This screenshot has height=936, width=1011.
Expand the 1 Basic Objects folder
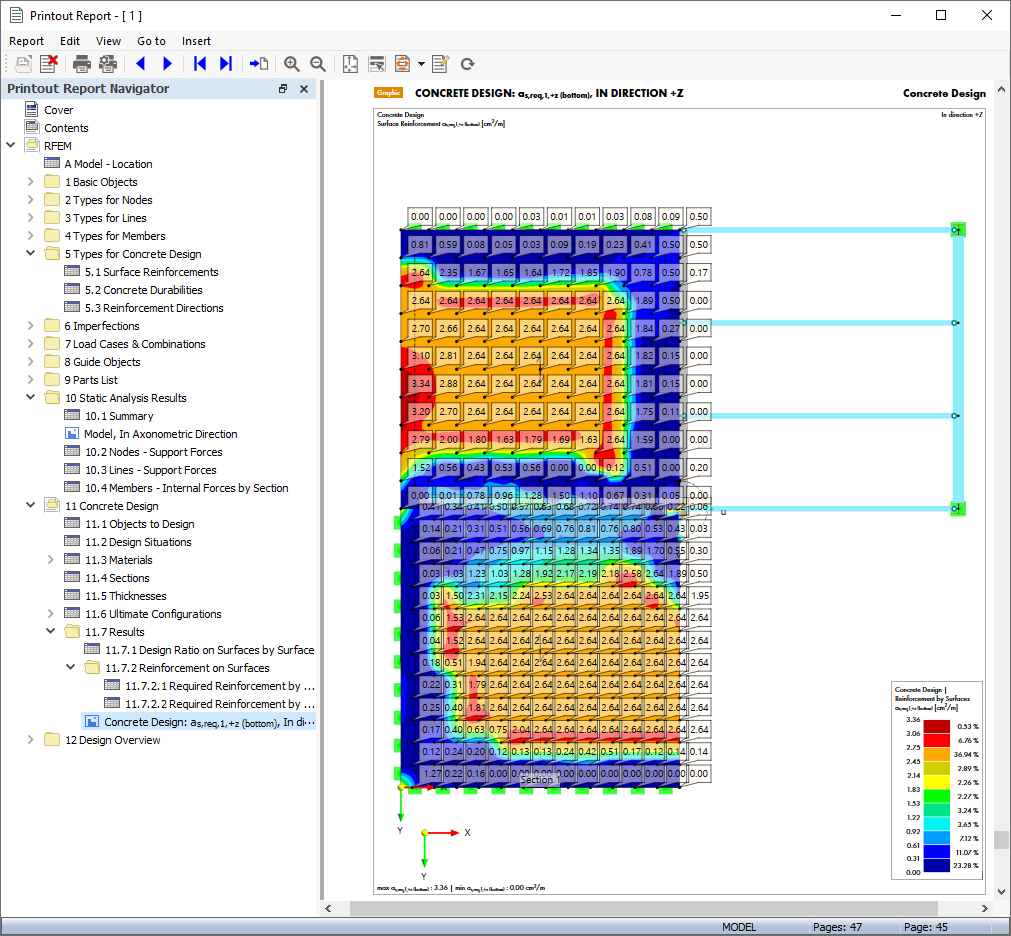31,182
